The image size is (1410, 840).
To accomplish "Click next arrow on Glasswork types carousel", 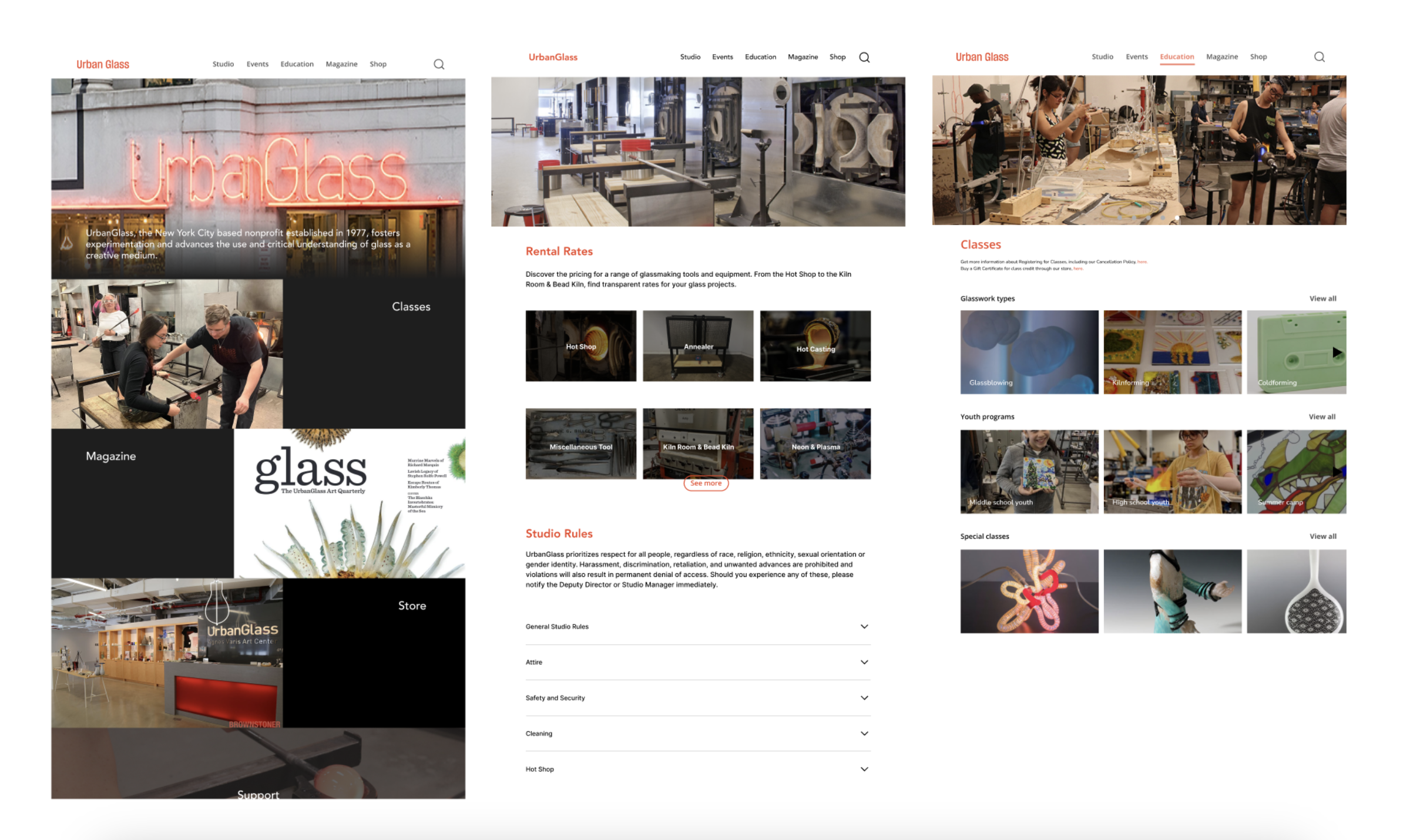I will (x=1337, y=352).
